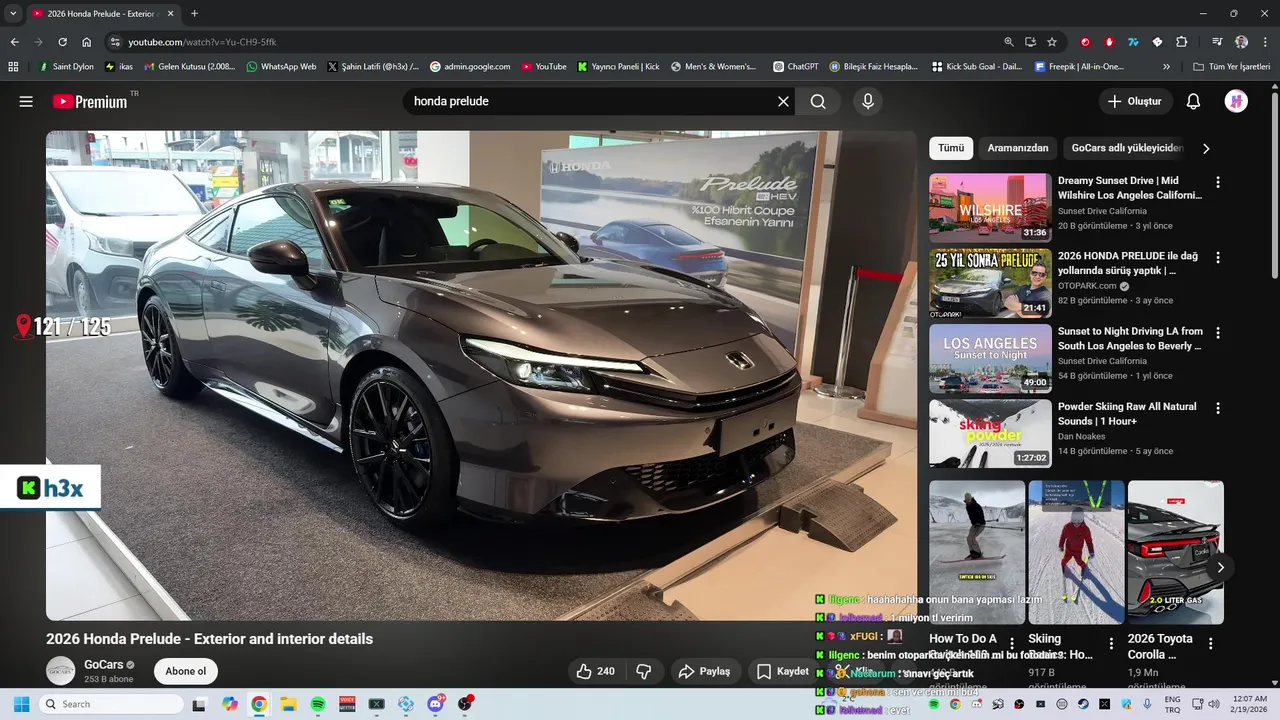Image resolution: width=1280 pixels, height=720 pixels.
Task: Share the video with Paylaş button
Action: tap(704, 671)
